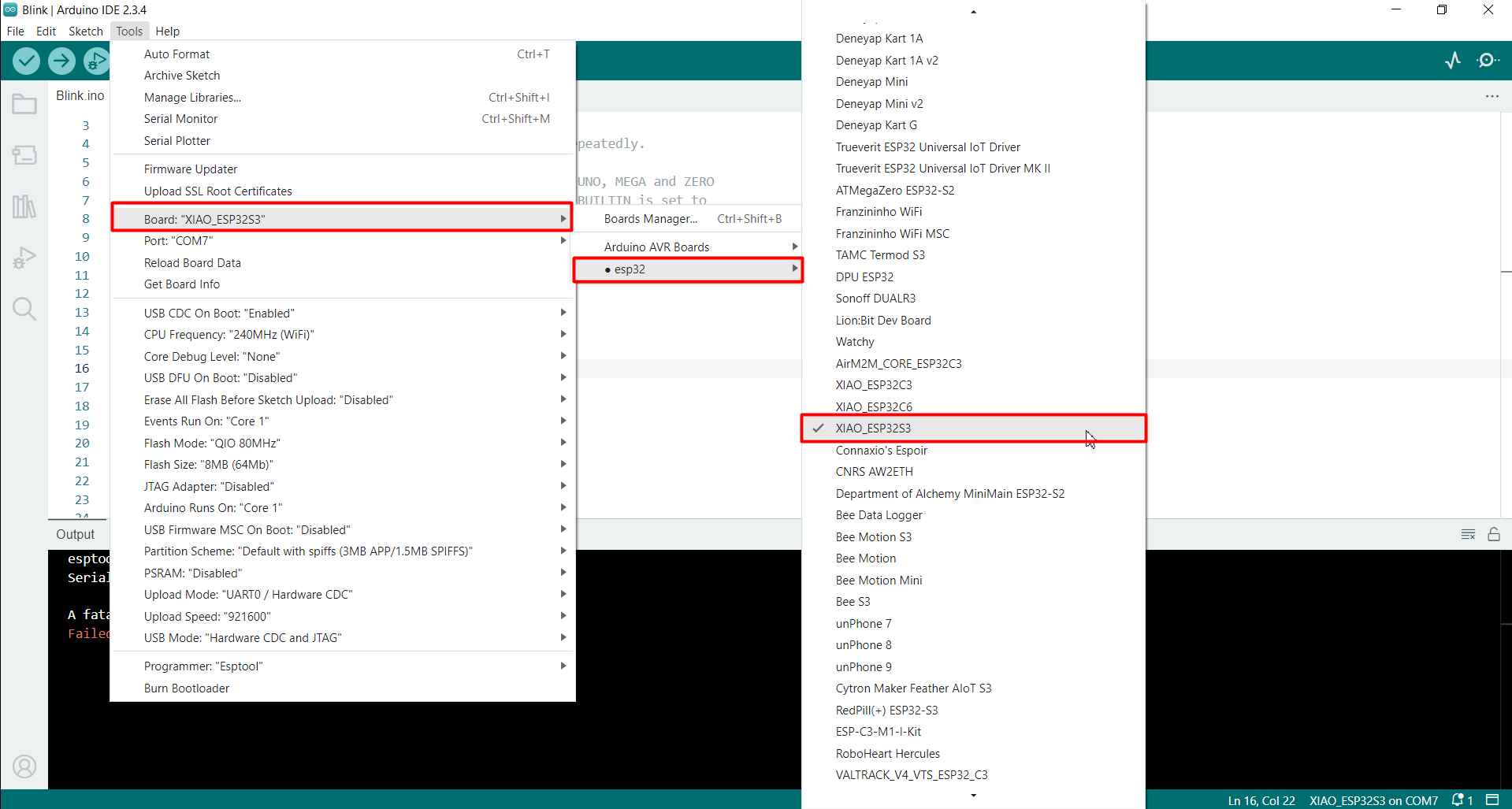Viewport: 1512px width, 809px height.
Task: Switch to the Blink.ino tab
Action: coord(80,95)
